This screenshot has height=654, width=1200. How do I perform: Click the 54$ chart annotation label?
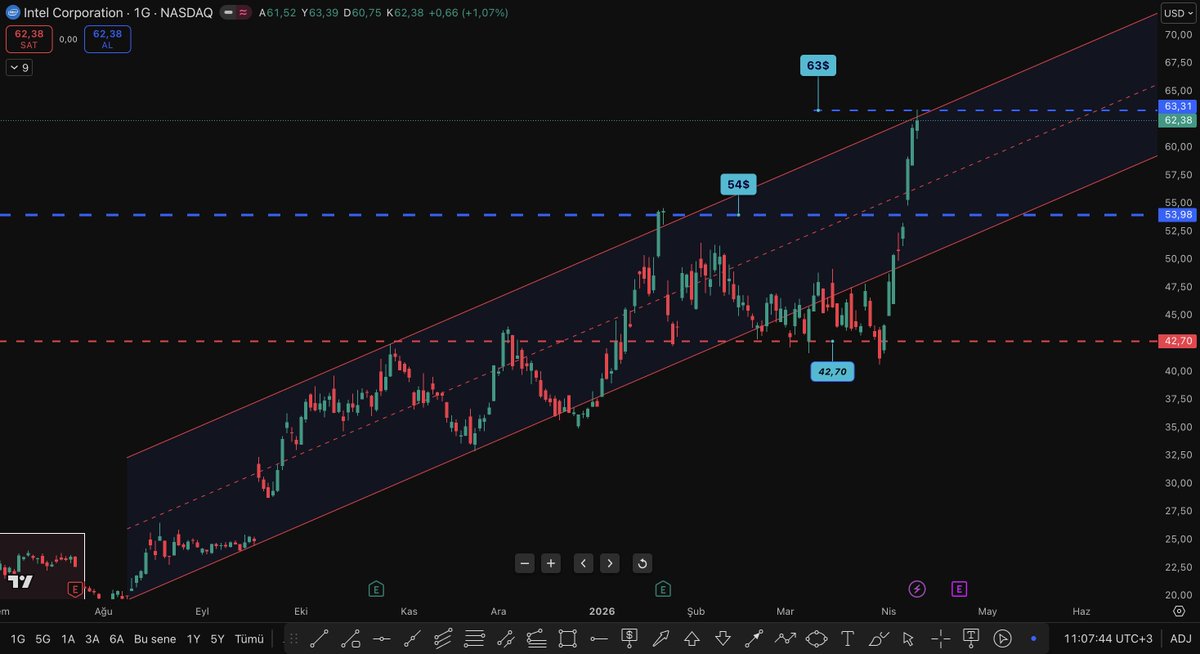[x=739, y=184]
